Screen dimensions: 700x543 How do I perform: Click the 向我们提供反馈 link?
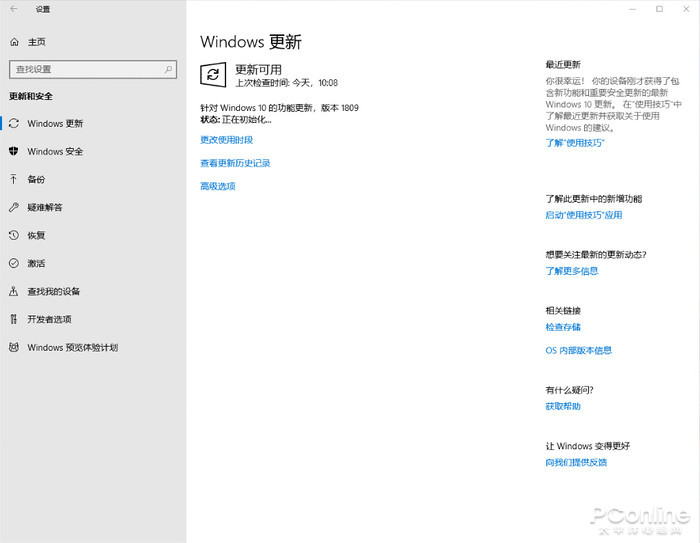(576, 462)
